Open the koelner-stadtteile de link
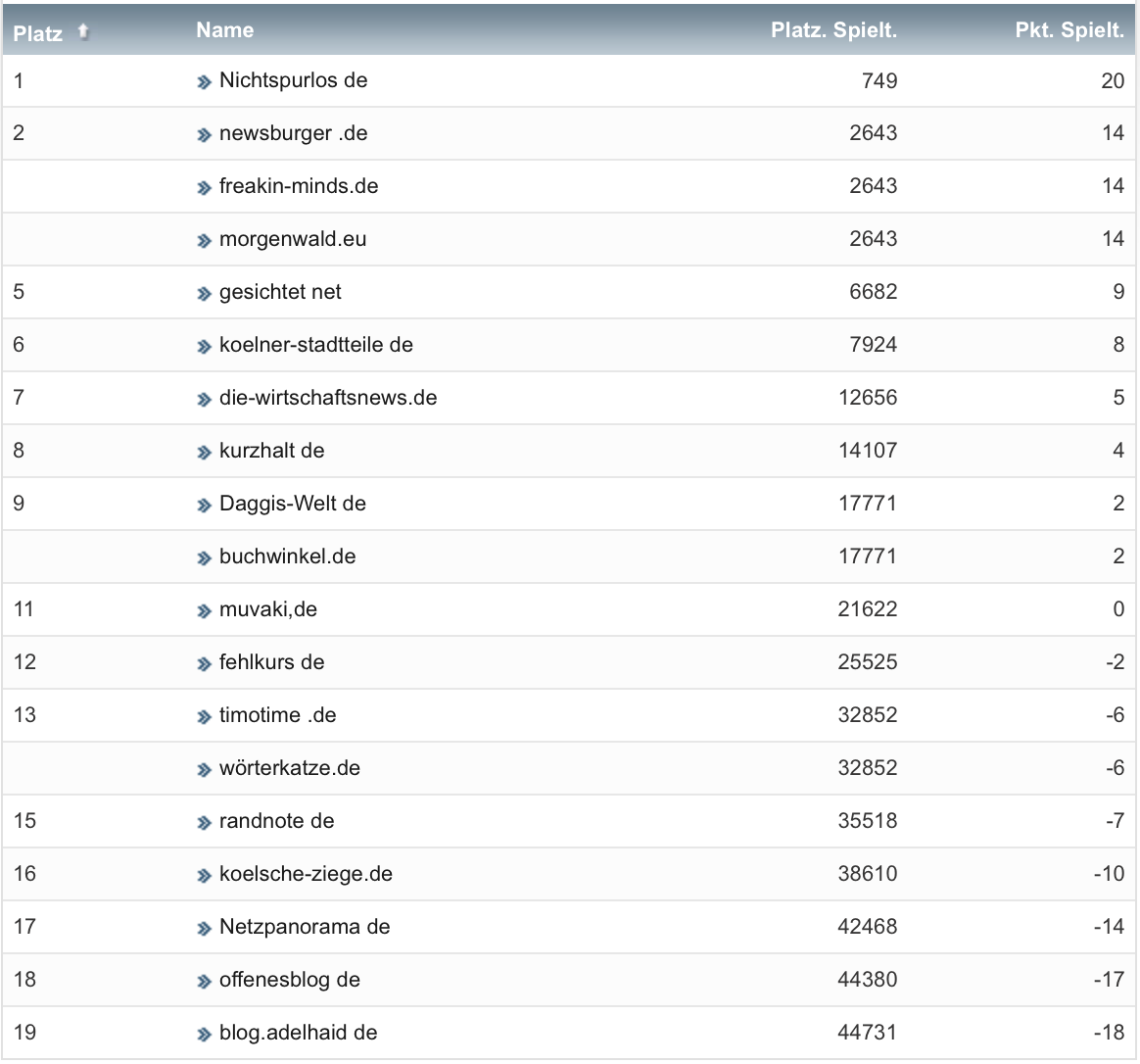Image resolution: width=1140 pixels, height=1064 pixels. click(x=315, y=345)
